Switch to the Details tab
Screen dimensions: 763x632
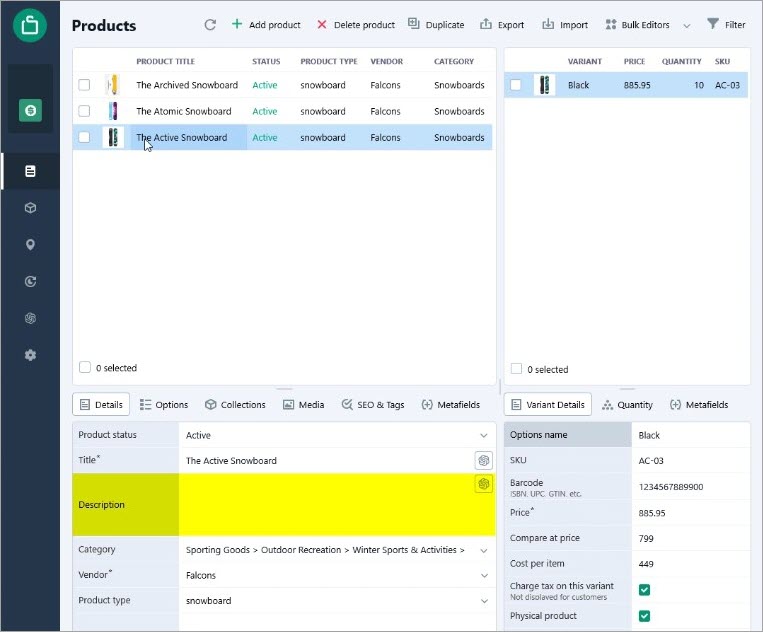point(101,404)
